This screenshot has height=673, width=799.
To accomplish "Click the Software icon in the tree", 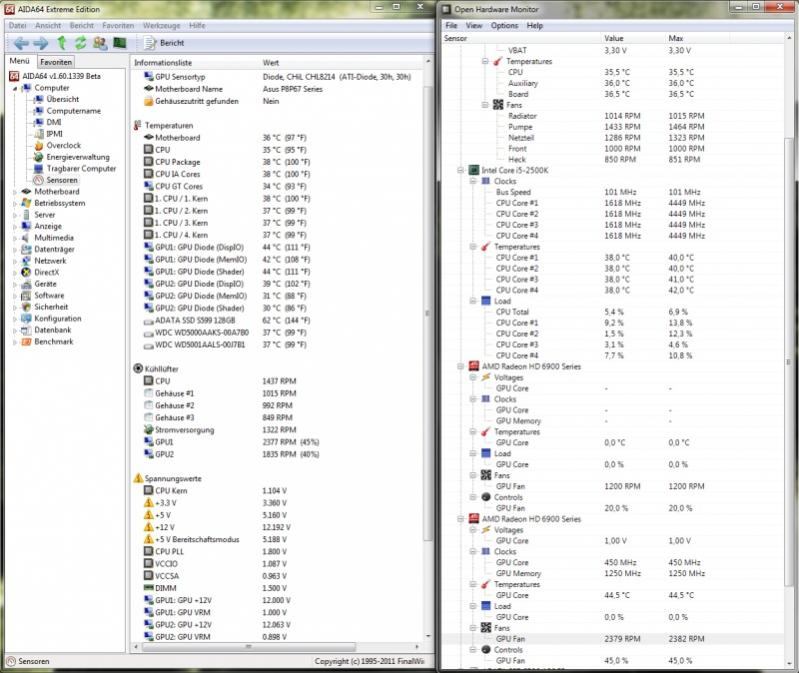I will coord(26,295).
